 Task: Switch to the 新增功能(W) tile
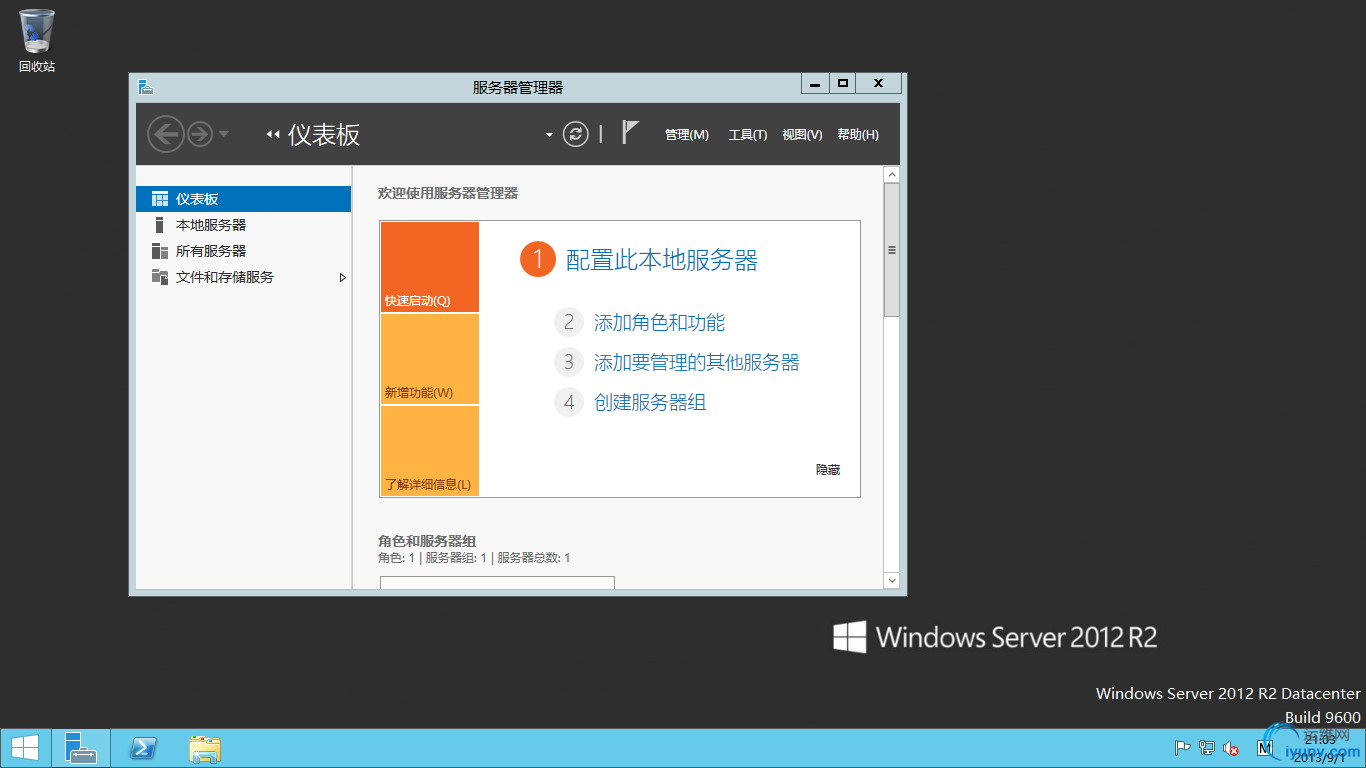(430, 359)
